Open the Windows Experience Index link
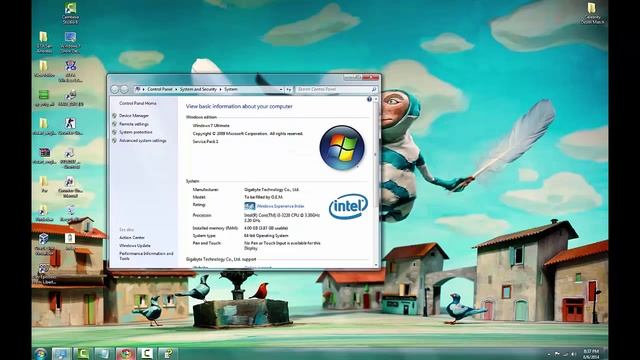The height and width of the screenshot is (360, 640). [280, 206]
